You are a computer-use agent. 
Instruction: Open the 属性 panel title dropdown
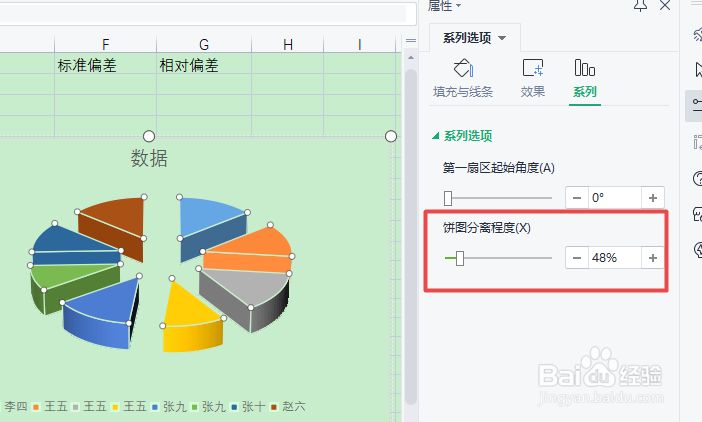[445, 6]
